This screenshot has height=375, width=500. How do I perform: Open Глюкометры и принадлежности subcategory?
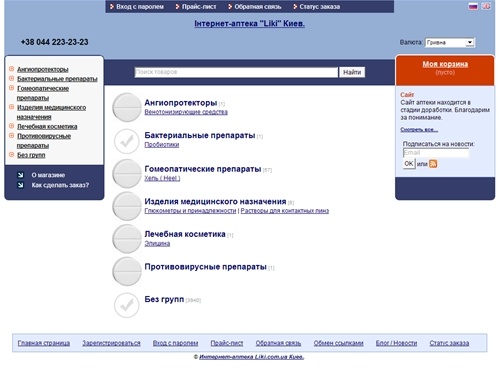190,211
